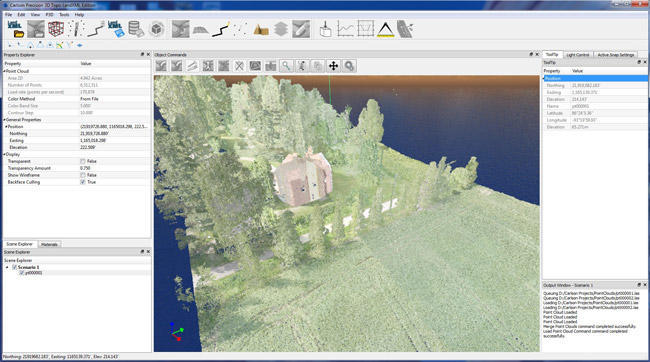Select the stacked layers toolbar icon

coord(281,29)
